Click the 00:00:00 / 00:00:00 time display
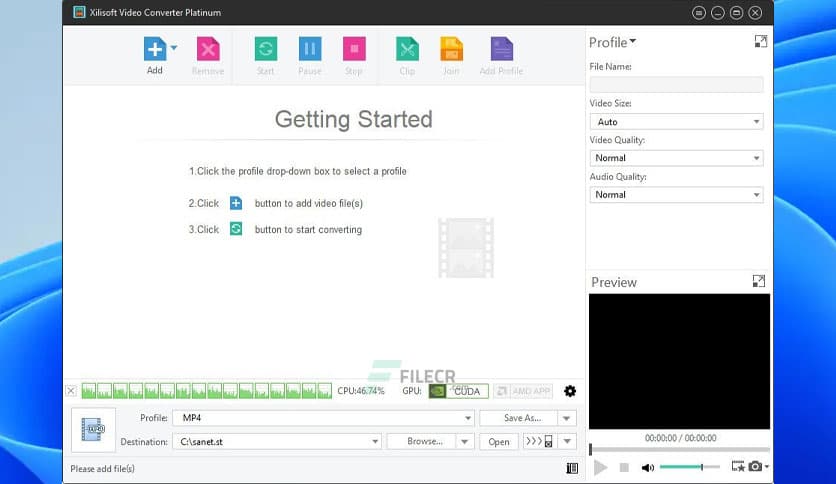This screenshot has width=836, height=484. coord(680,438)
